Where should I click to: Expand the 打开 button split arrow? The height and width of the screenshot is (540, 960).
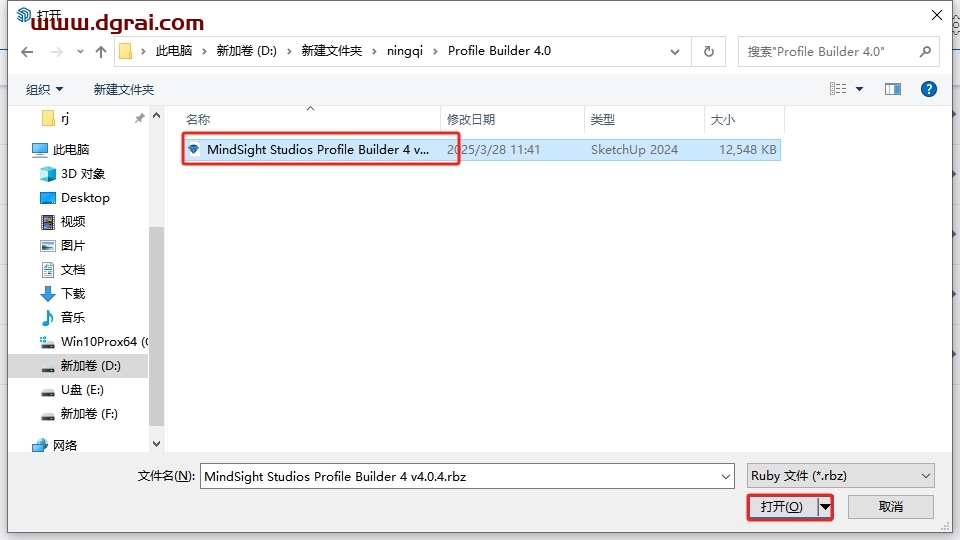825,507
